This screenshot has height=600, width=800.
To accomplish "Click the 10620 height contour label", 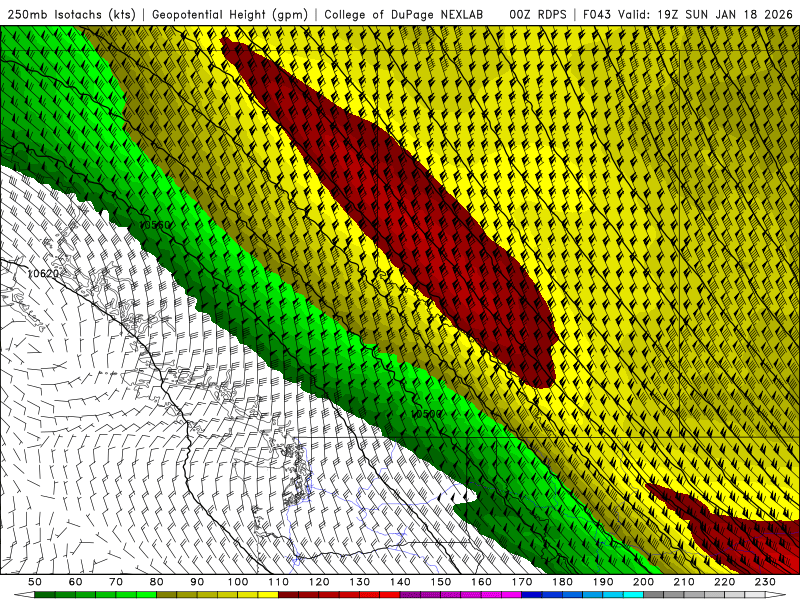I will pyautogui.click(x=43, y=273).
